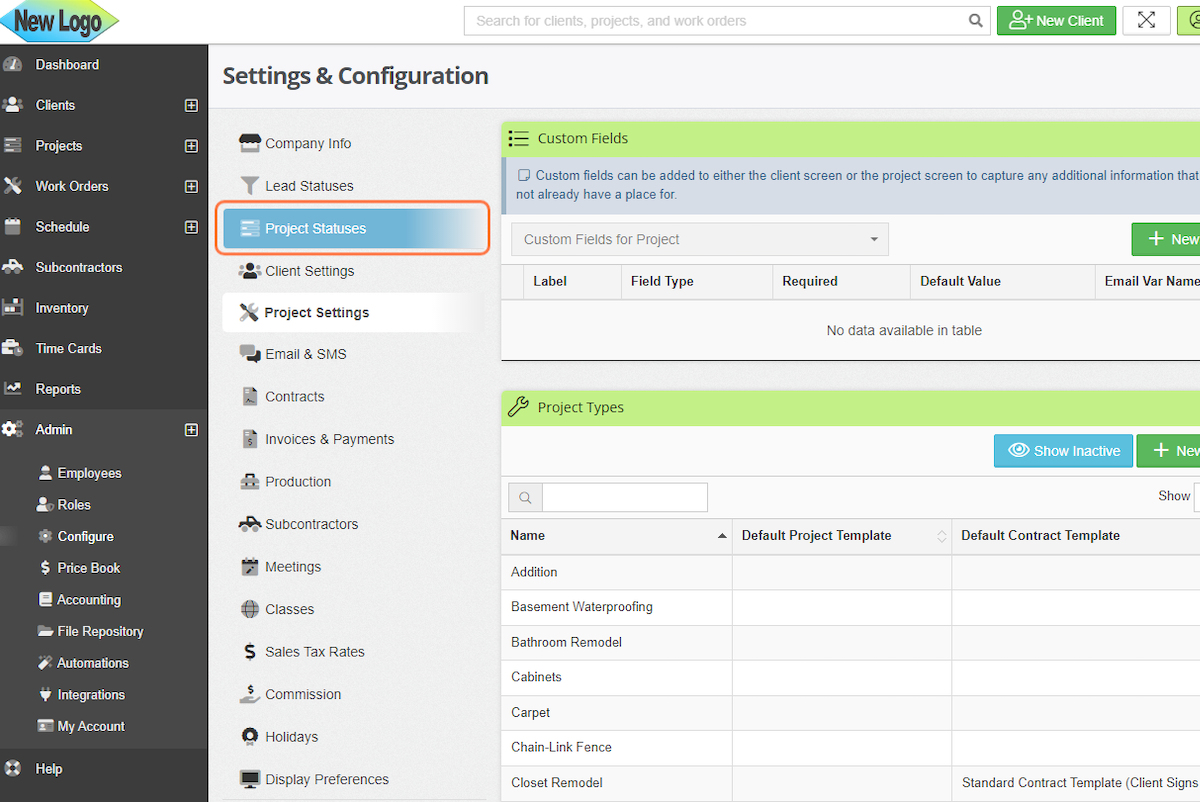Open the Price Book under Admin
Viewport: 1200px width, 802px height.
[x=88, y=567]
